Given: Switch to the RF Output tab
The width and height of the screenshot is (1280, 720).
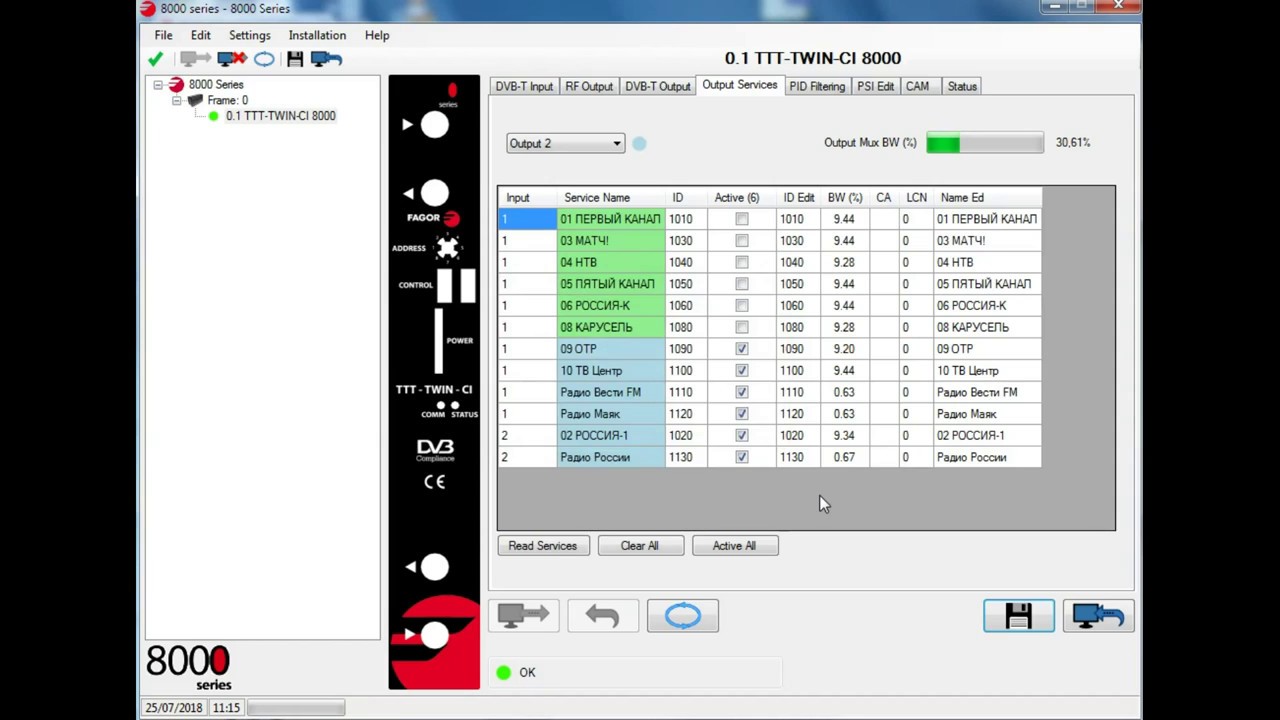Looking at the screenshot, I should coord(589,87).
